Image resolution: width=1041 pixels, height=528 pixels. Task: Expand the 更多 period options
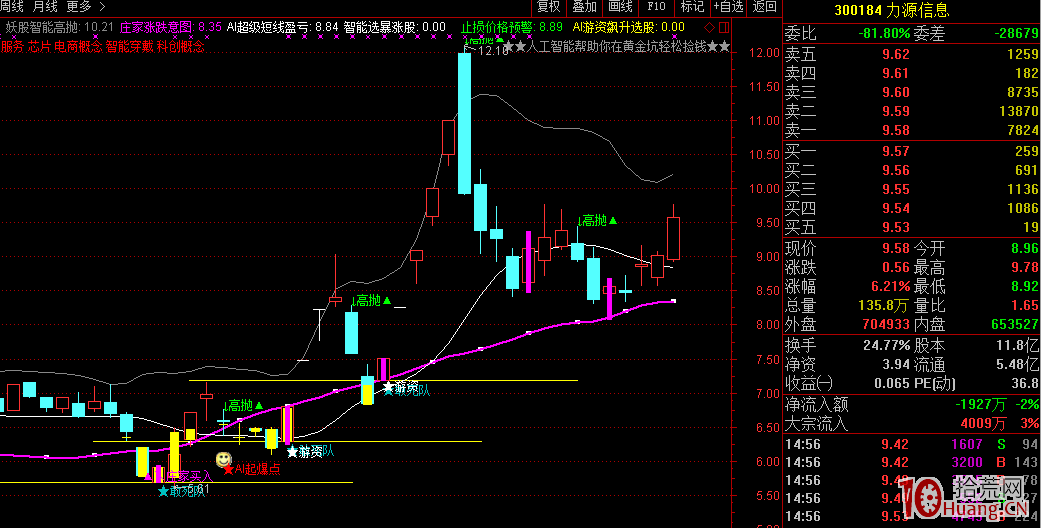click(86, 7)
